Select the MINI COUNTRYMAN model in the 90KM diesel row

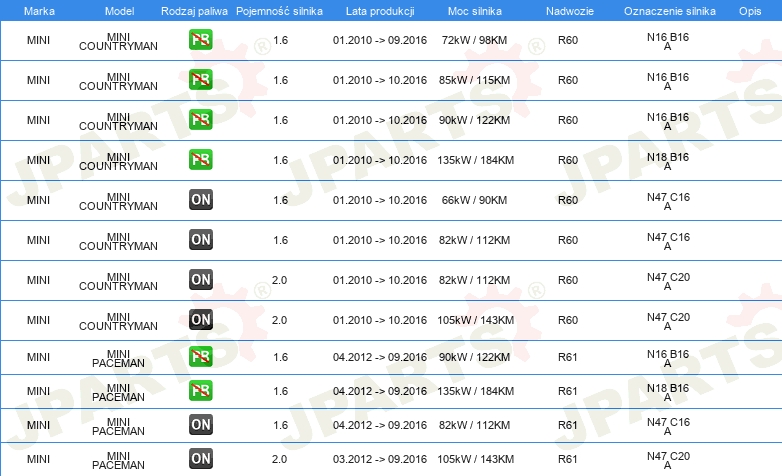(118, 201)
